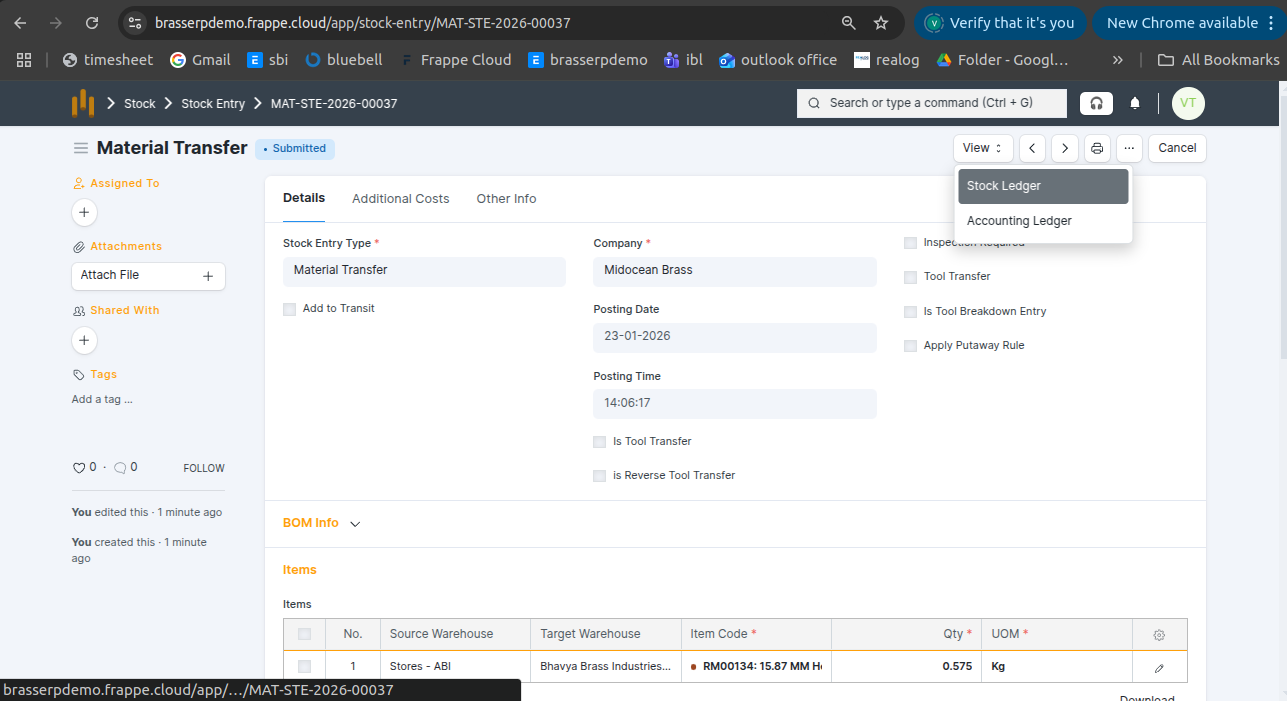Select Stock Ledger from View menu
Viewport: 1287px width, 701px height.
pos(1043,186)
